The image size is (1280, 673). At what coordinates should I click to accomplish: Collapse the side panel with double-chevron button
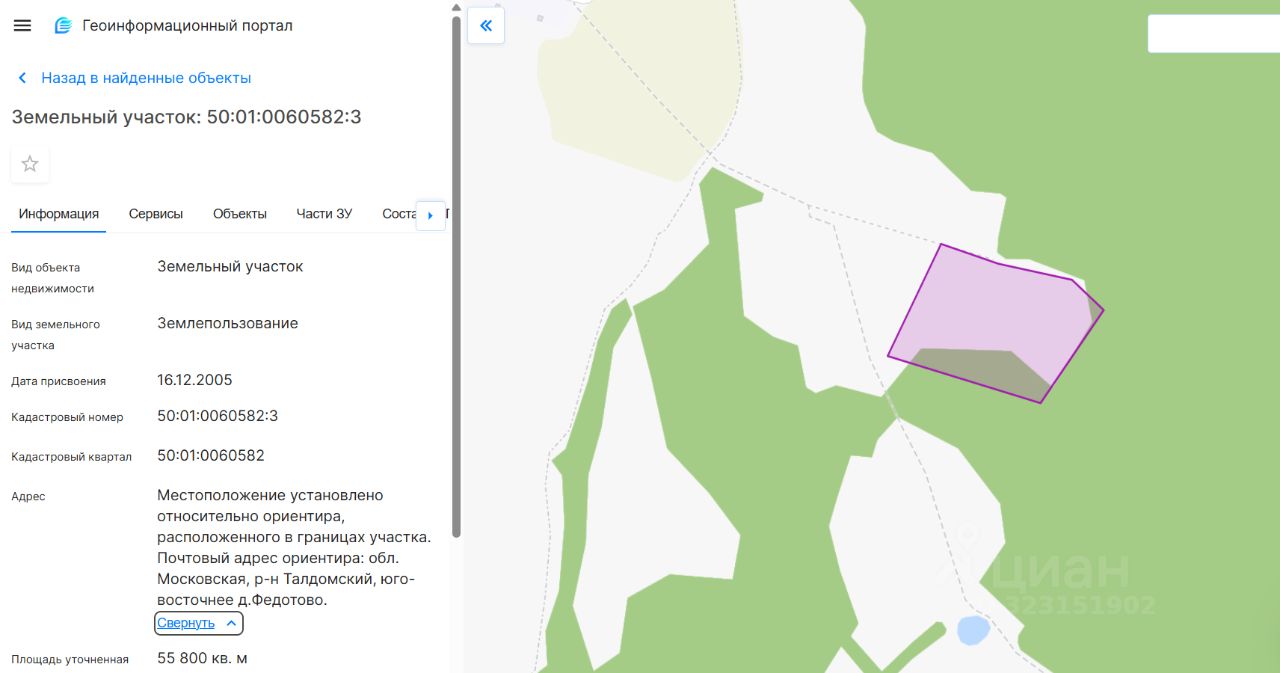tap(486, 26)
